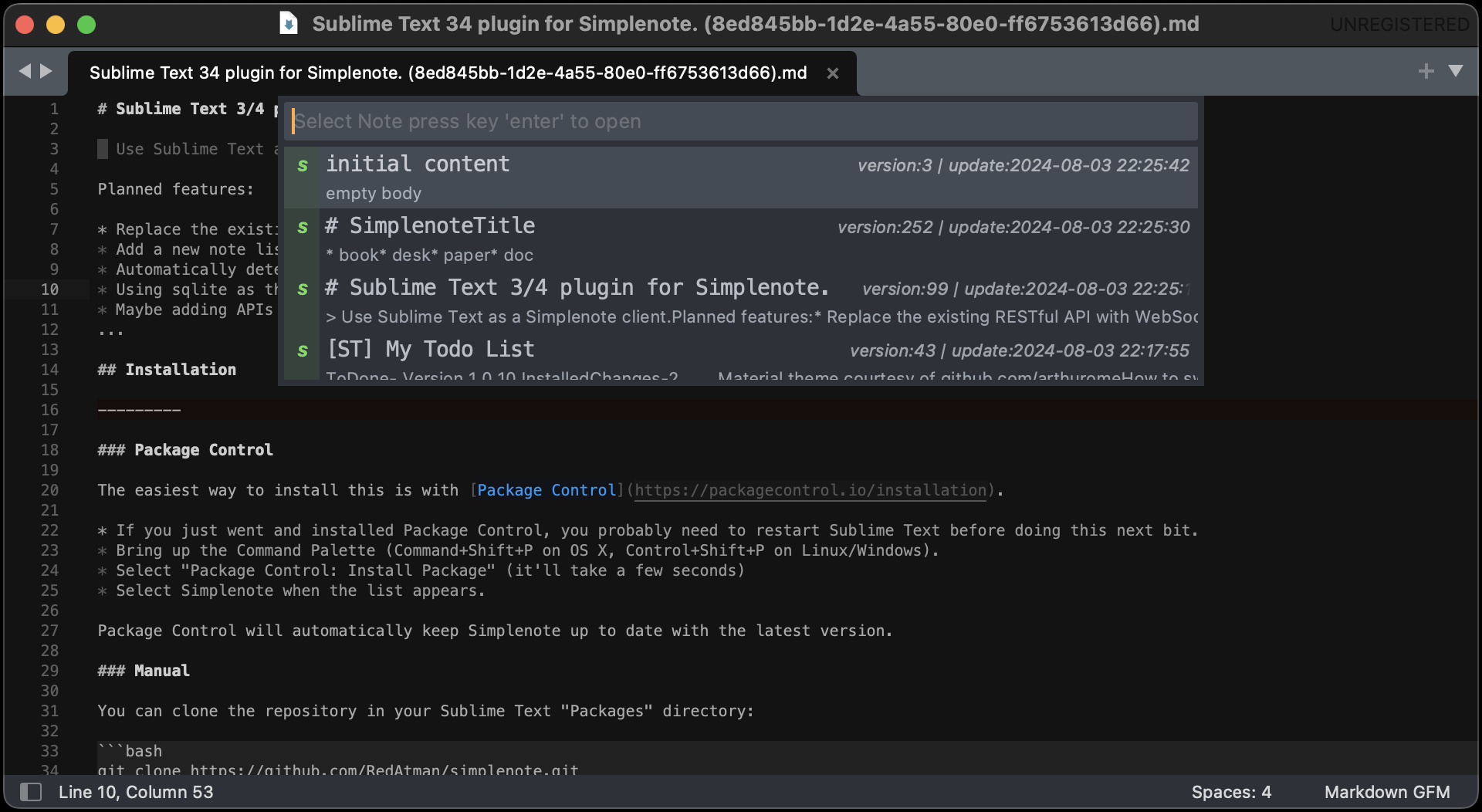Toggle the side bar icon in status bar
The height and width of the screenshot is (812, 1482).
tap(31, 792)
